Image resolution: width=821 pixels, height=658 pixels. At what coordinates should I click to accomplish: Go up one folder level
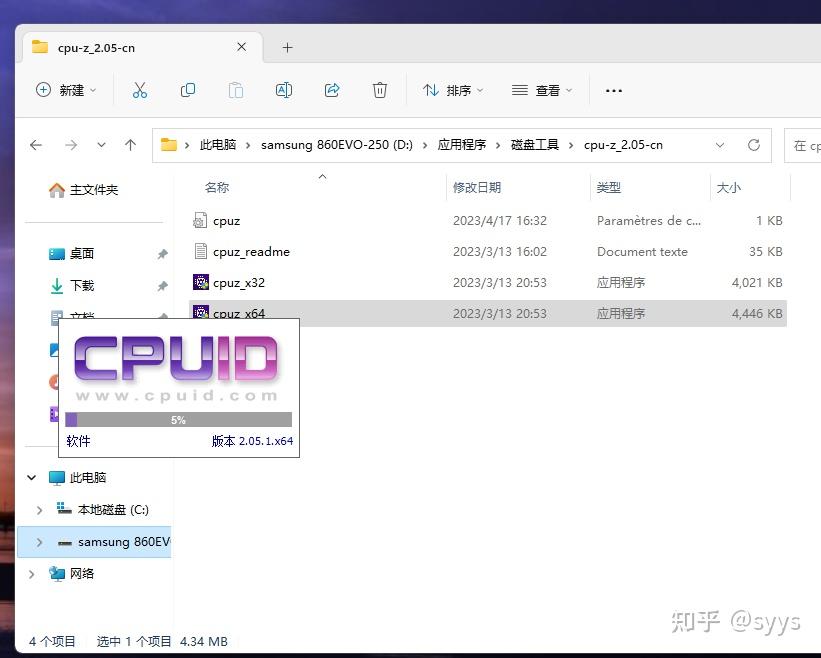tap(130, 145)
